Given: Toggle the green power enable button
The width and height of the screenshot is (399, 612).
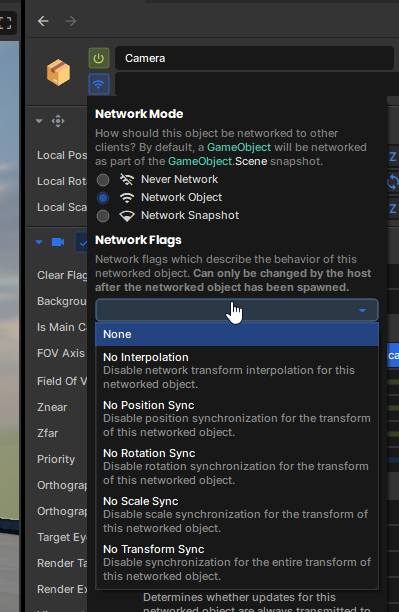Looking at the screenshot, I should 99,59.
